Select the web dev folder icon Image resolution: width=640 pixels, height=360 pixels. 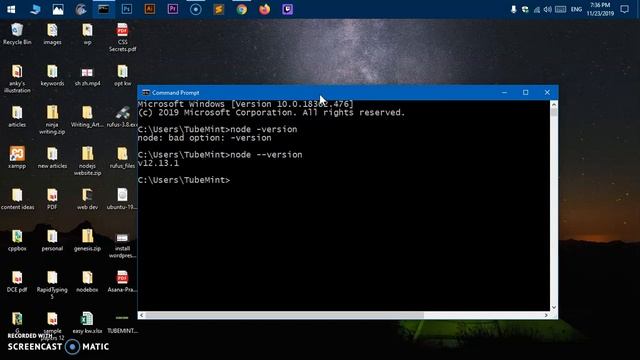87,199
